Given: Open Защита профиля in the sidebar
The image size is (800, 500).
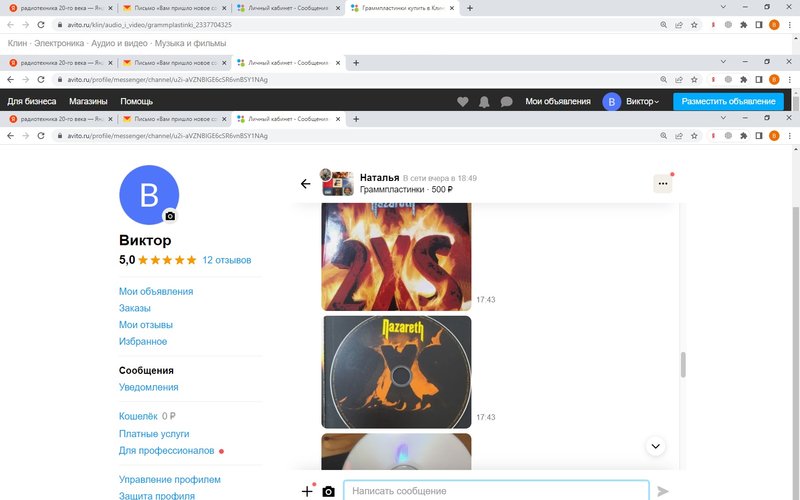Looking at the screenshot, I should 157,495.
